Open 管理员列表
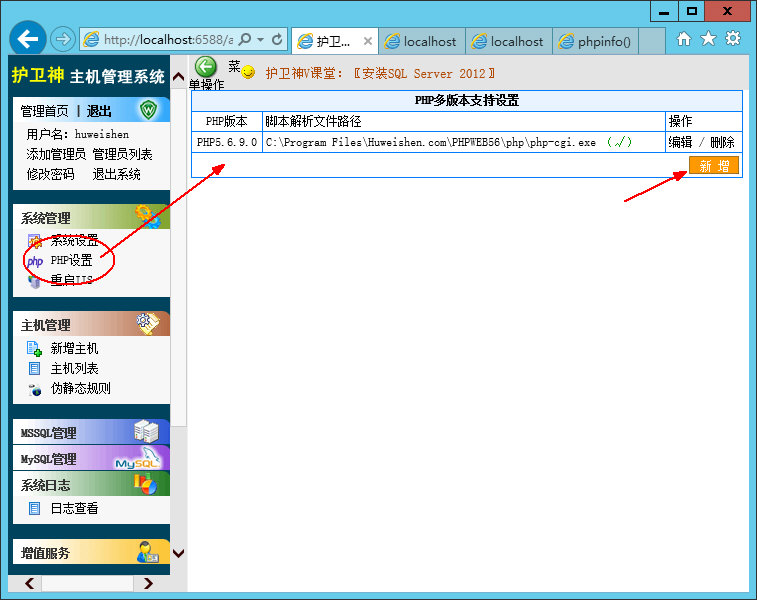Viewport: 757px width, 600px height. pos(122,154)
